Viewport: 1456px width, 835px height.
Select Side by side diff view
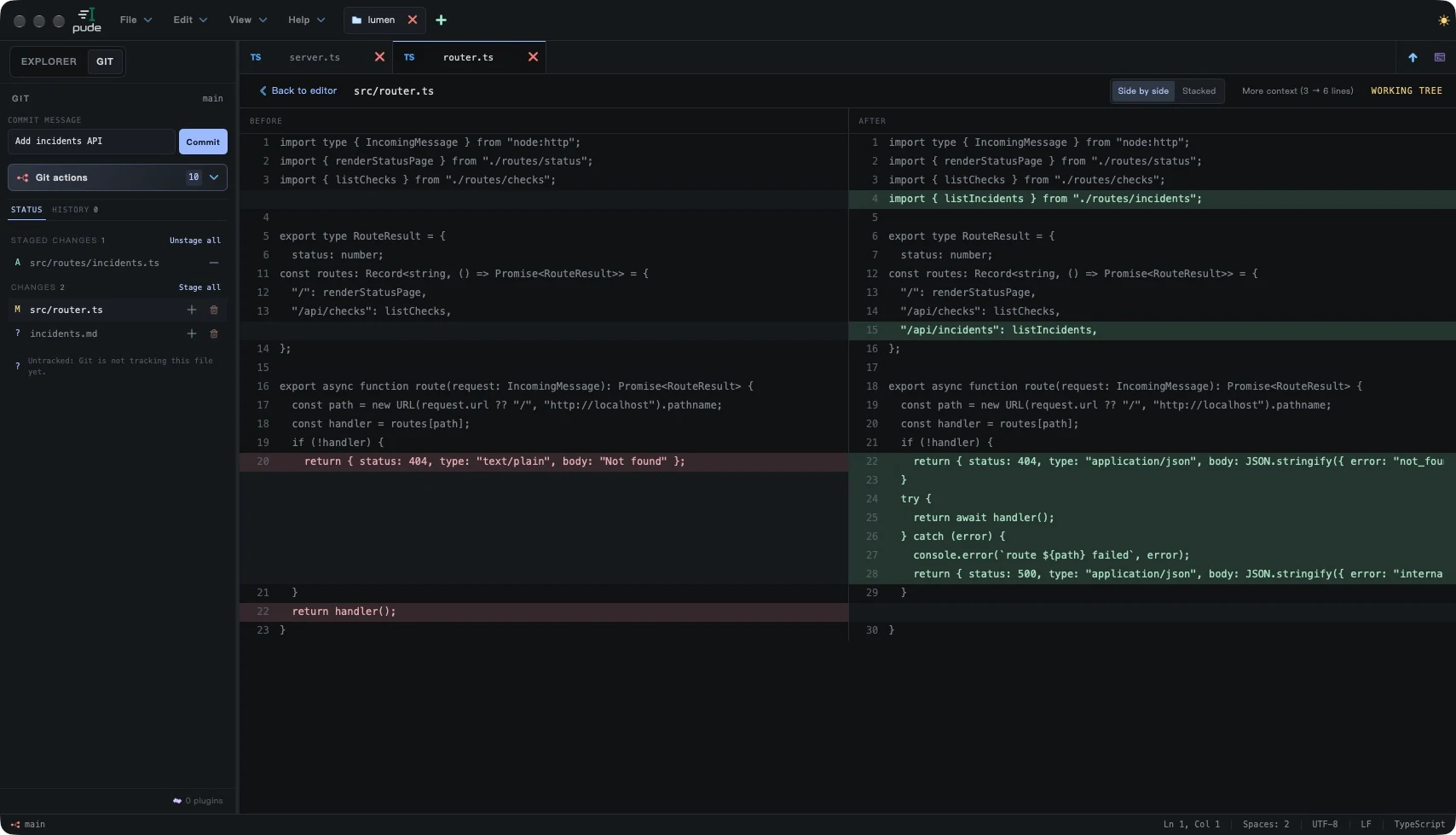[1143, 91]
